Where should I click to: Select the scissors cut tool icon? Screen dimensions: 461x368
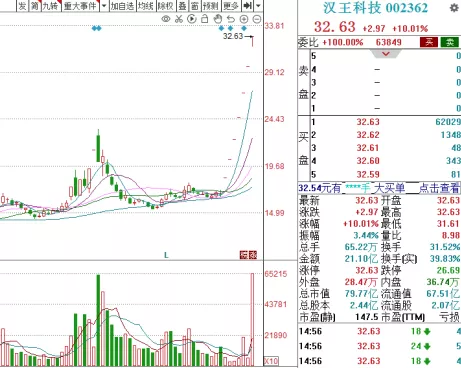tap(179, 19)
